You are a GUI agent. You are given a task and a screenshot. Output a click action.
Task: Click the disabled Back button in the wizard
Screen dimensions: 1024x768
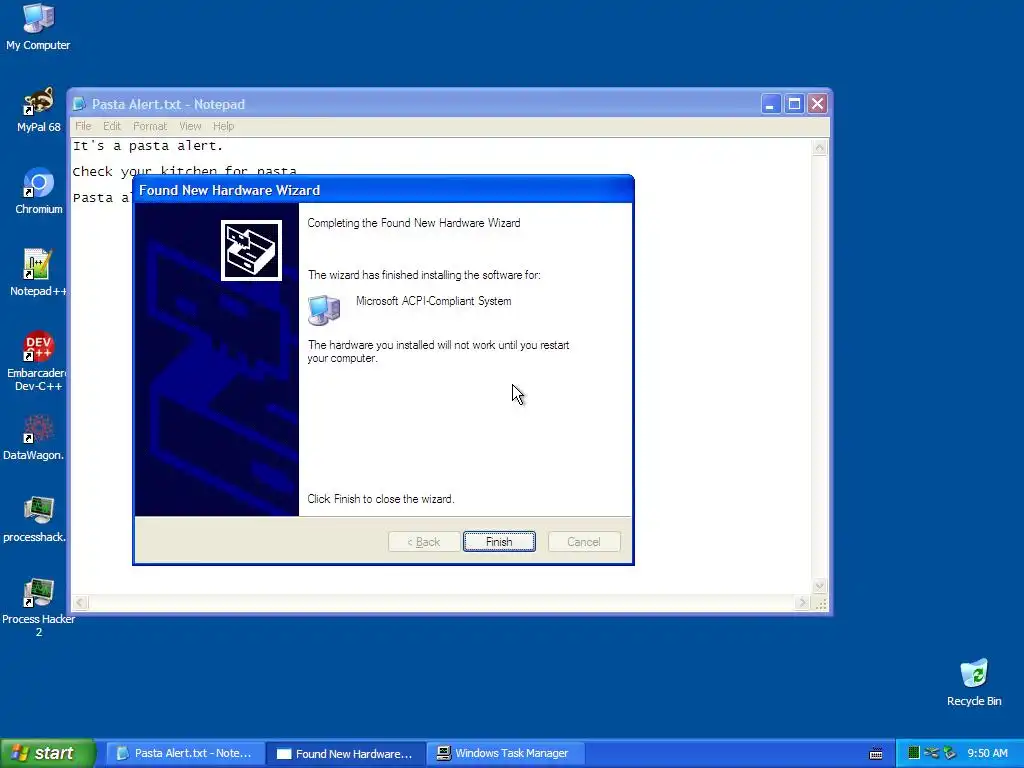(x=424, y=541)
